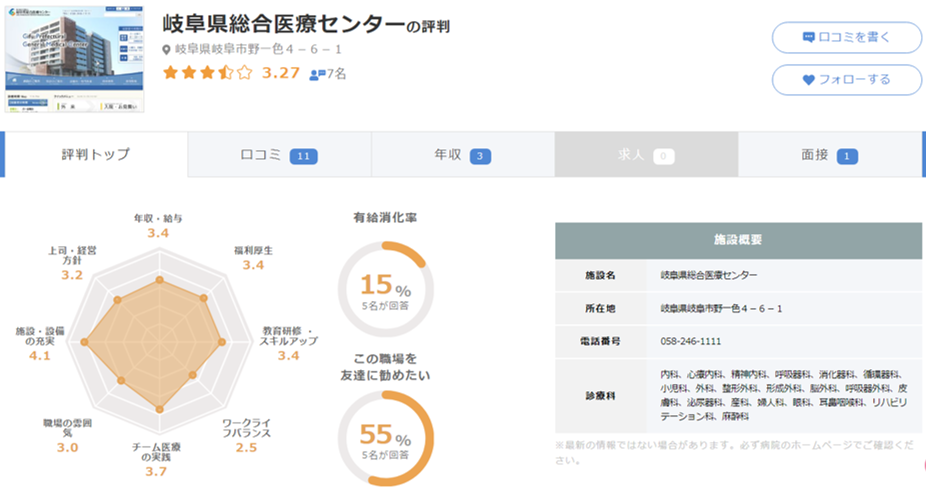Click the 職場の雰囲気 3.0 label
This screenshot has width=926, height=498.
[67, 435]
